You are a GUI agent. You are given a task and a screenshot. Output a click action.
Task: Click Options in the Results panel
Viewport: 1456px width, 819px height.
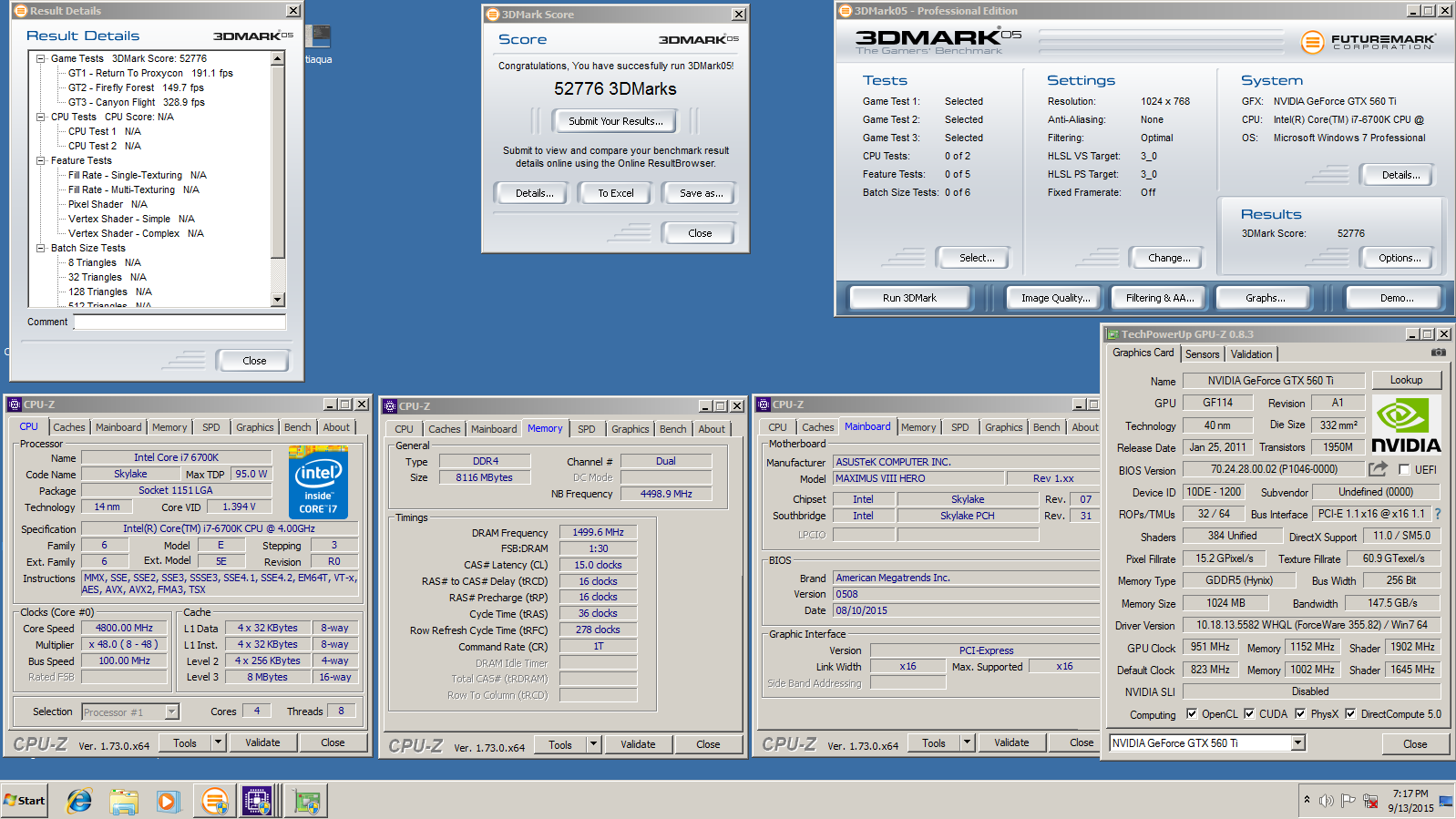pos(1399,258)
